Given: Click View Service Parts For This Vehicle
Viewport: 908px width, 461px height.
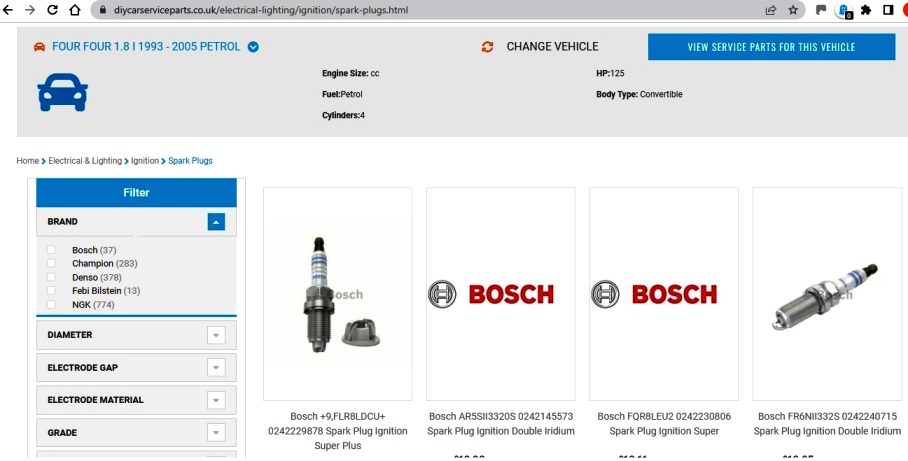Looking at the screenshot, I should pyautogui.click(x=771, y=47).
